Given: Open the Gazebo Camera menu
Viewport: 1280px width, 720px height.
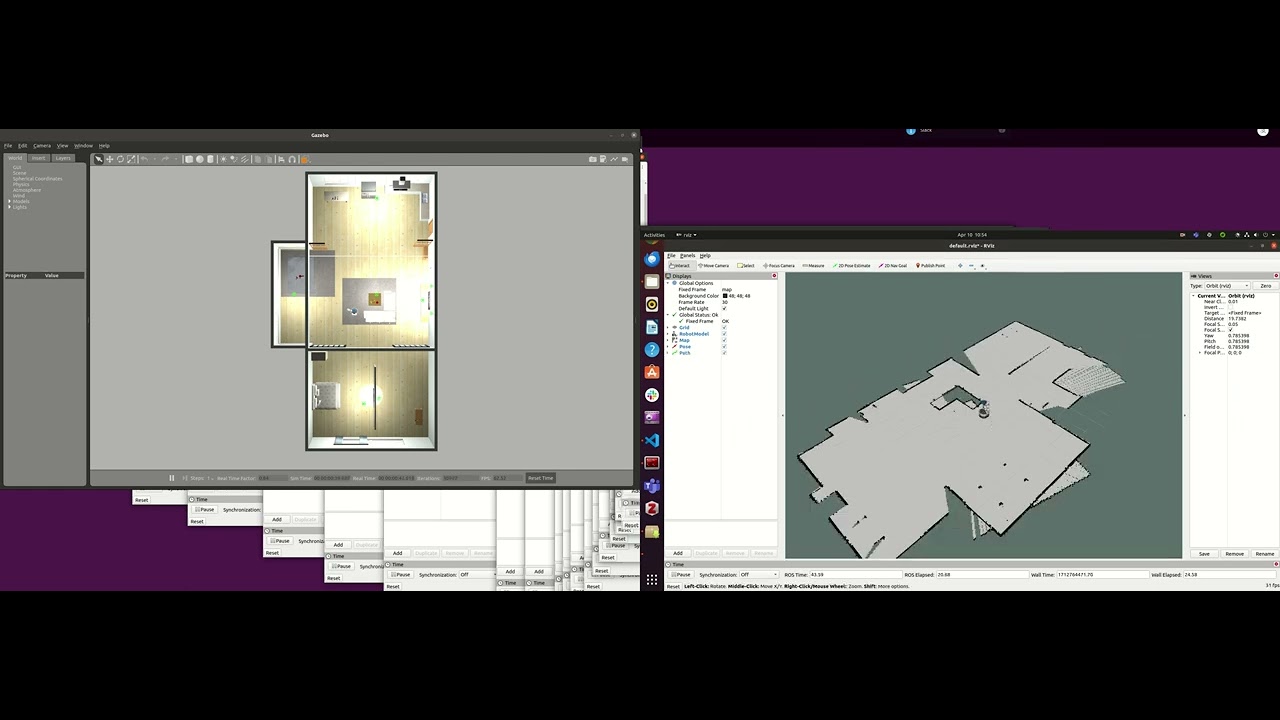Looking at the screenshot, I should [x=42, y=146].
